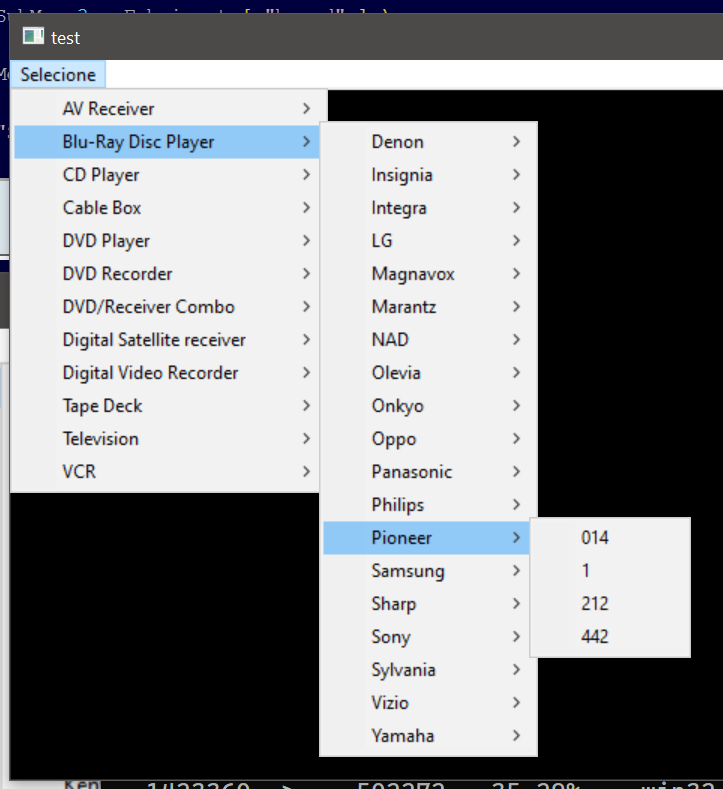
Task: Open the VCR submenu
Action: coord(167,472)
